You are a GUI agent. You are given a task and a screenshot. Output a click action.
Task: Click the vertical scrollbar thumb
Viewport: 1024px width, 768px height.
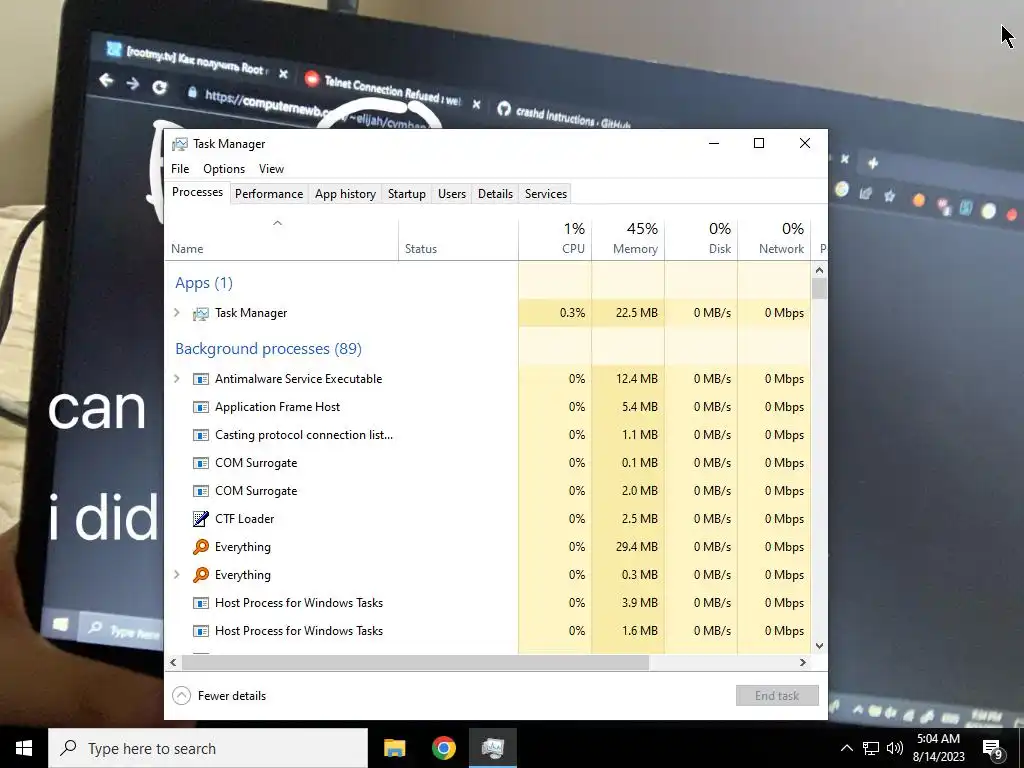pos(820,288)
